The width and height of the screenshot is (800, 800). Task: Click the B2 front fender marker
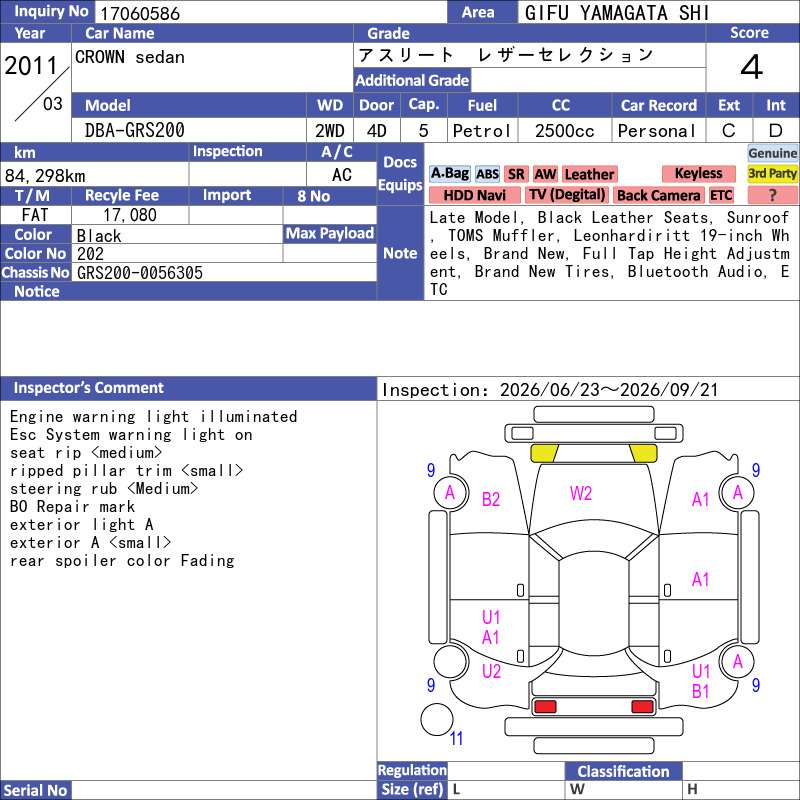[x=491, y=499]
